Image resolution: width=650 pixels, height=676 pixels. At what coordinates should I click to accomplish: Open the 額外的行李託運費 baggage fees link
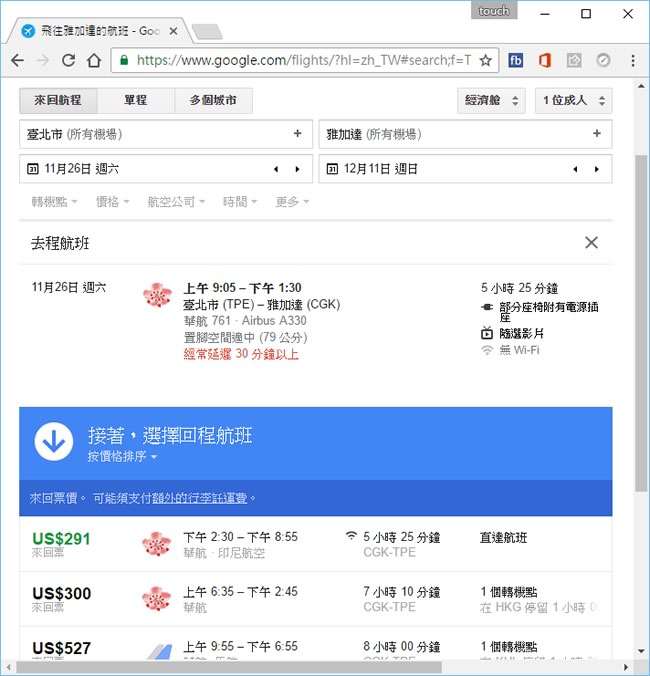tap(200, 498)
